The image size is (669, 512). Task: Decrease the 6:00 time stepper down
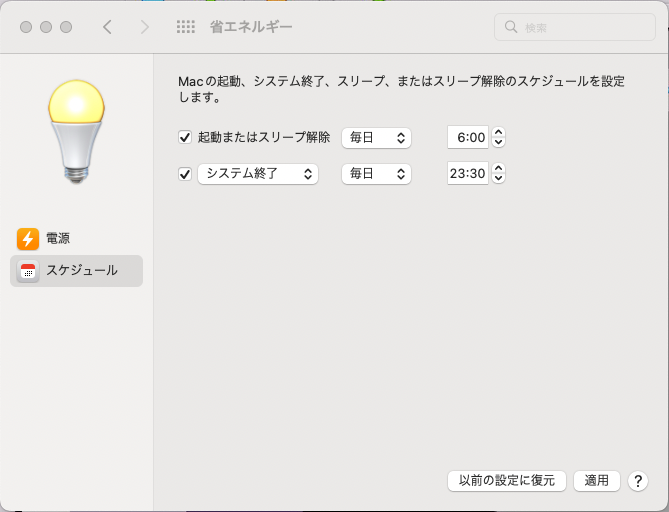pos(498,143)
